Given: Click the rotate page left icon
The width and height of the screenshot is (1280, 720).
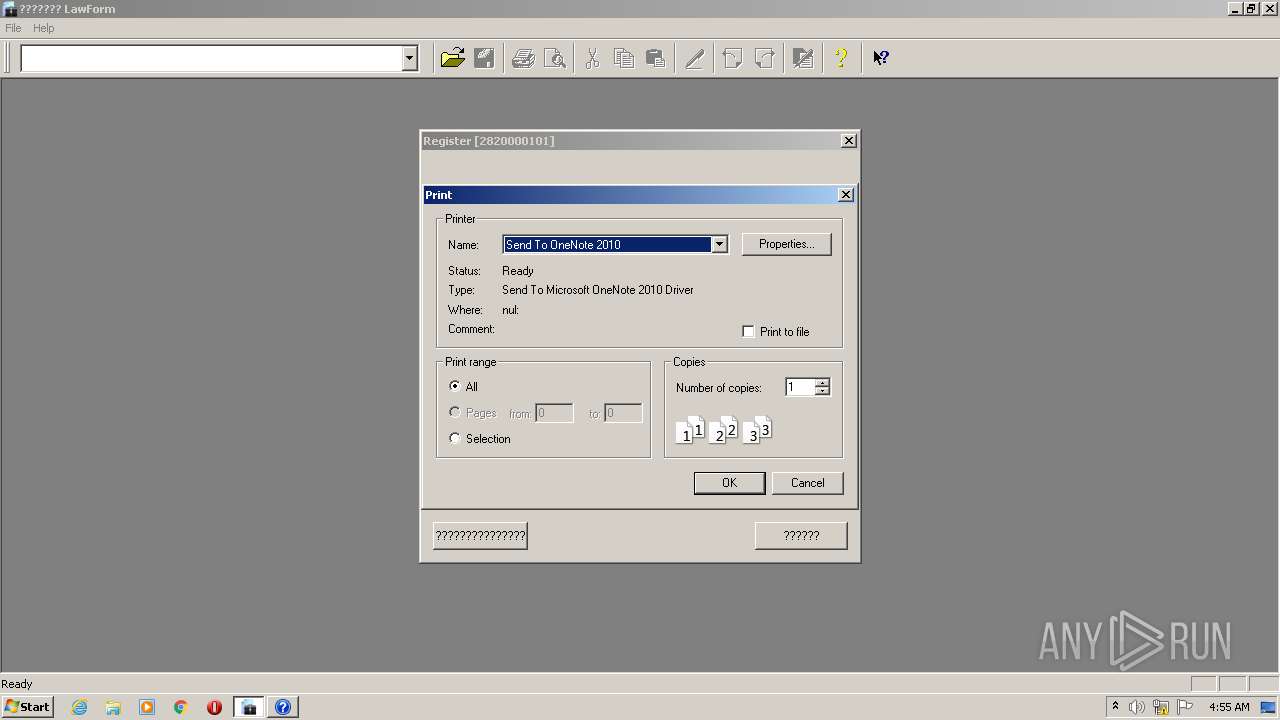Looking at the screenshot, I should (733, 58).
